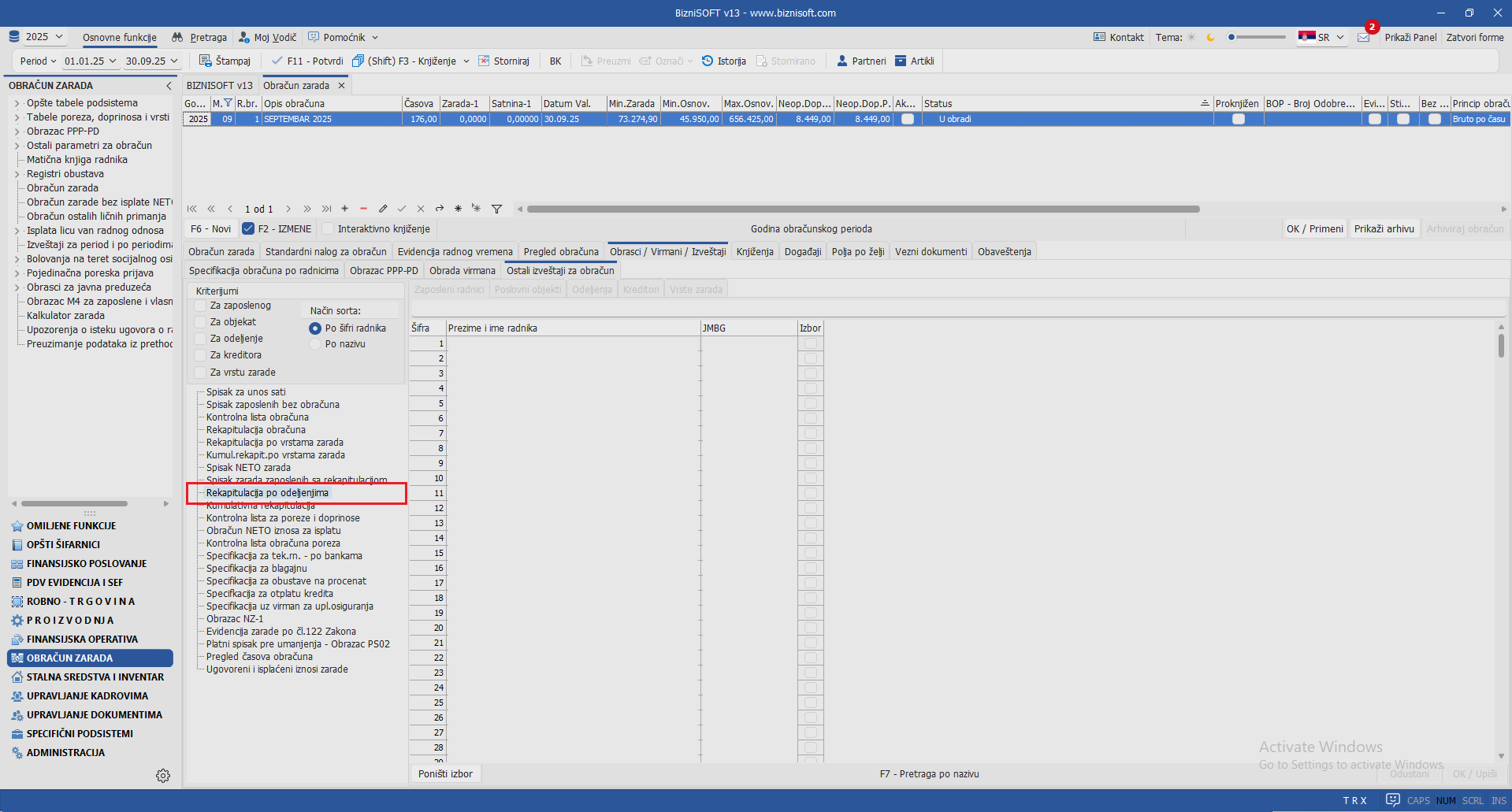Toggle the Interaktivno knjiženje checkbox

[328, 229]
